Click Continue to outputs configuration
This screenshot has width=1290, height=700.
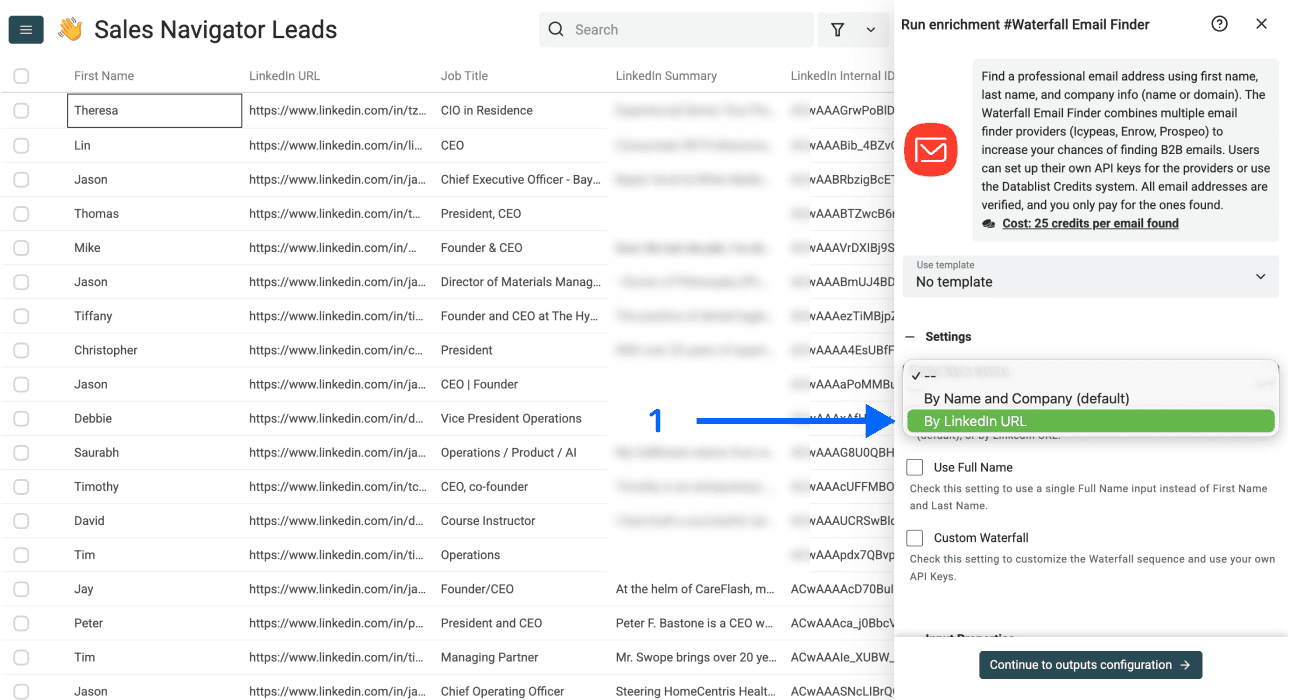click(1090, 664)
